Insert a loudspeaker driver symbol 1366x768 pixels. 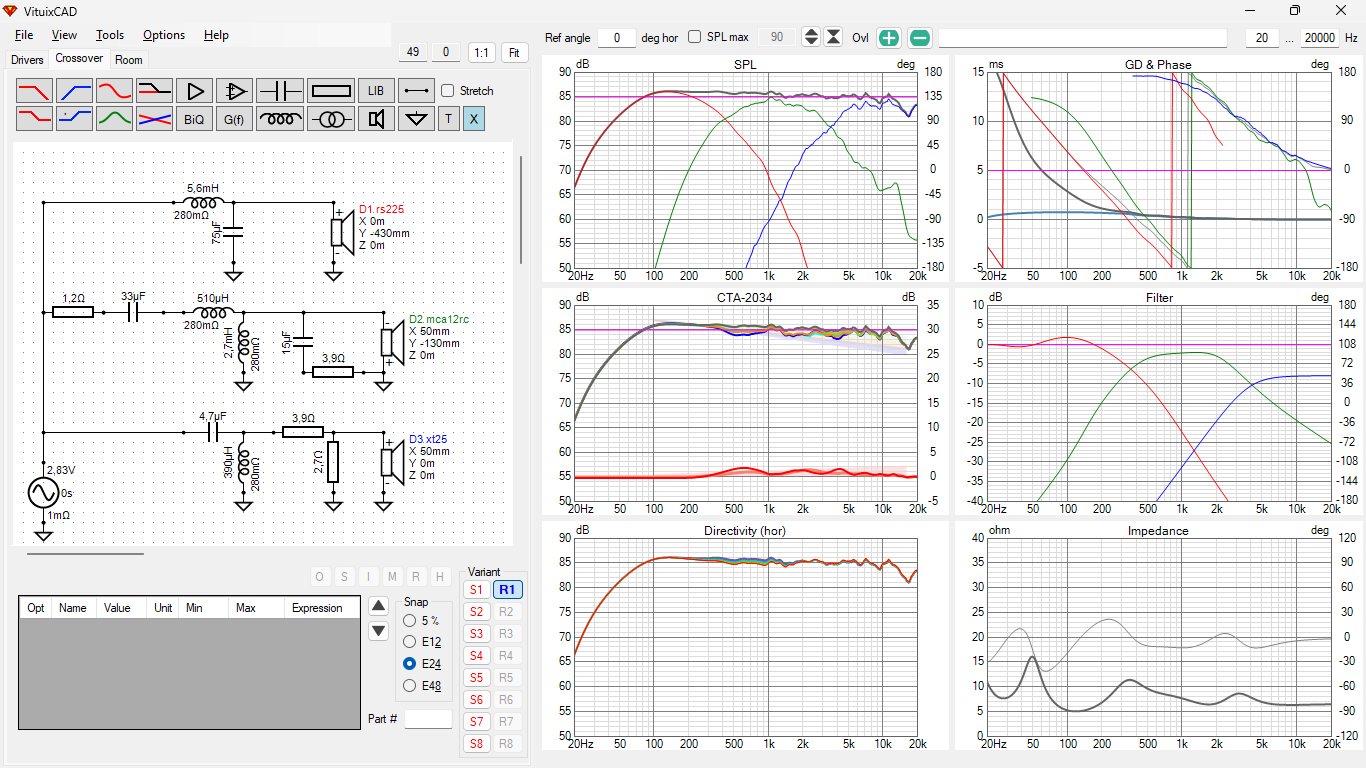click(x=376, y=119)
